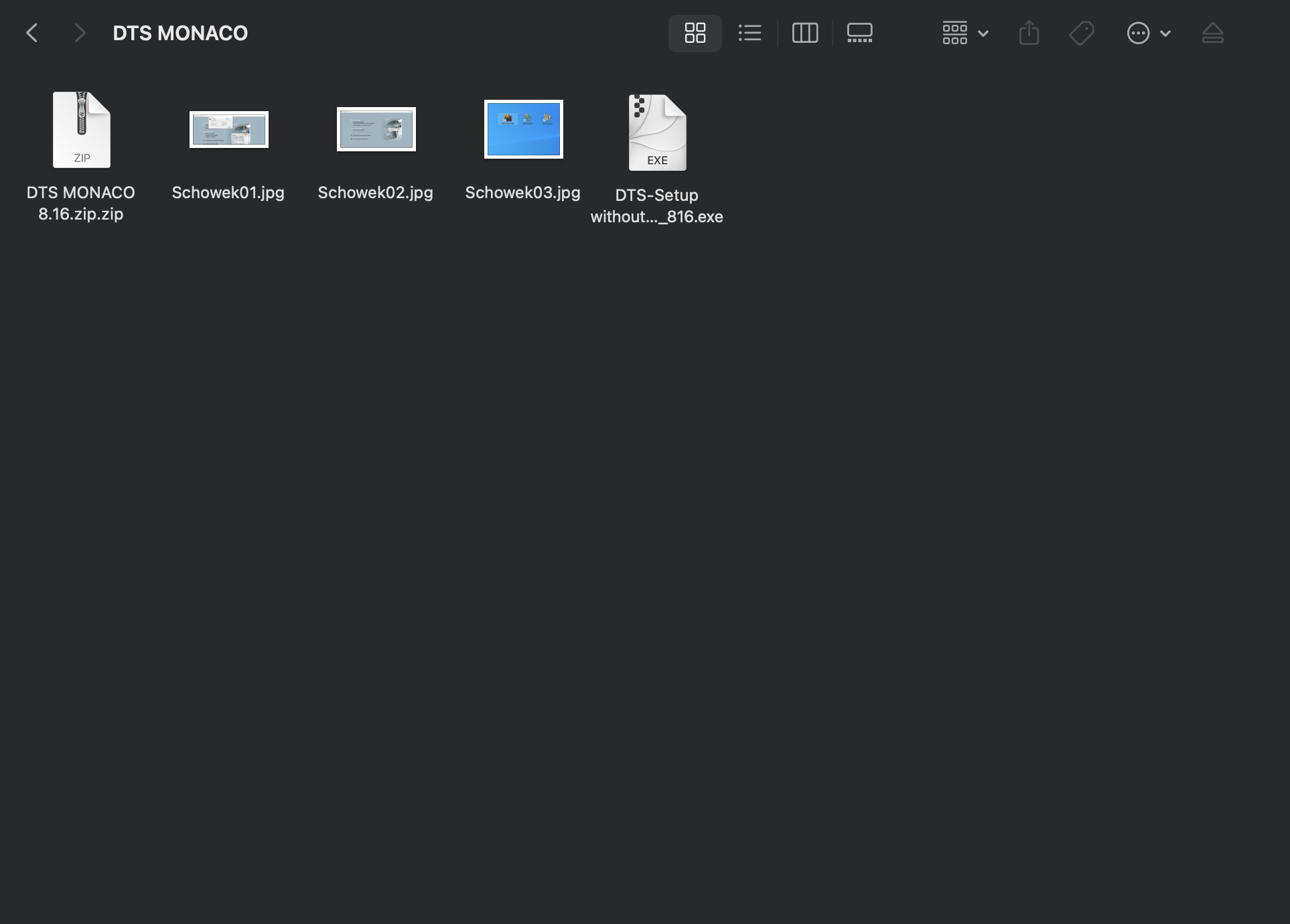
Task: Select the Schowek03.jpg blue thumbnail
Action: click(x=523, y=129)
